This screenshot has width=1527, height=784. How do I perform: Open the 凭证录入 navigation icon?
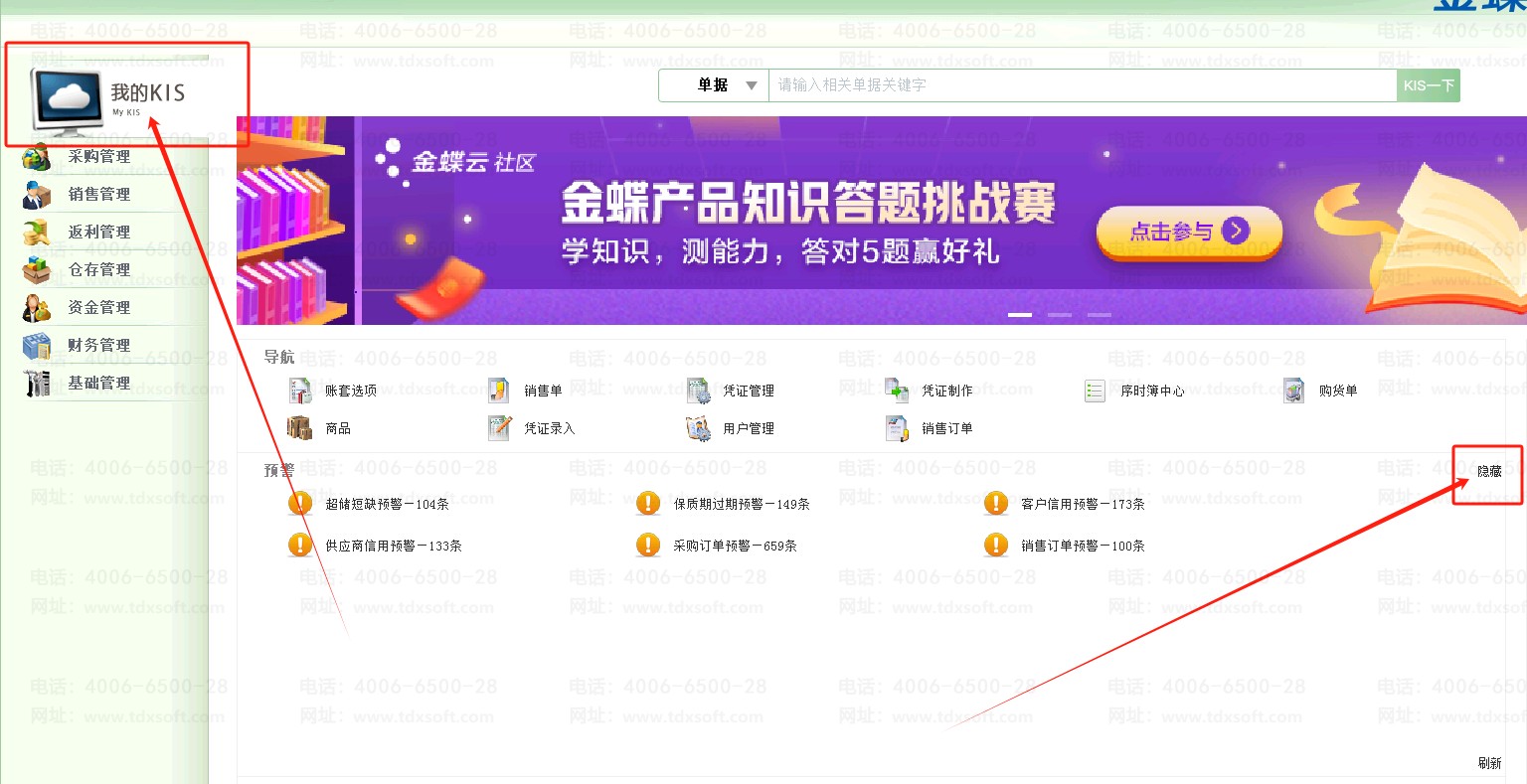tap(499, 428)
